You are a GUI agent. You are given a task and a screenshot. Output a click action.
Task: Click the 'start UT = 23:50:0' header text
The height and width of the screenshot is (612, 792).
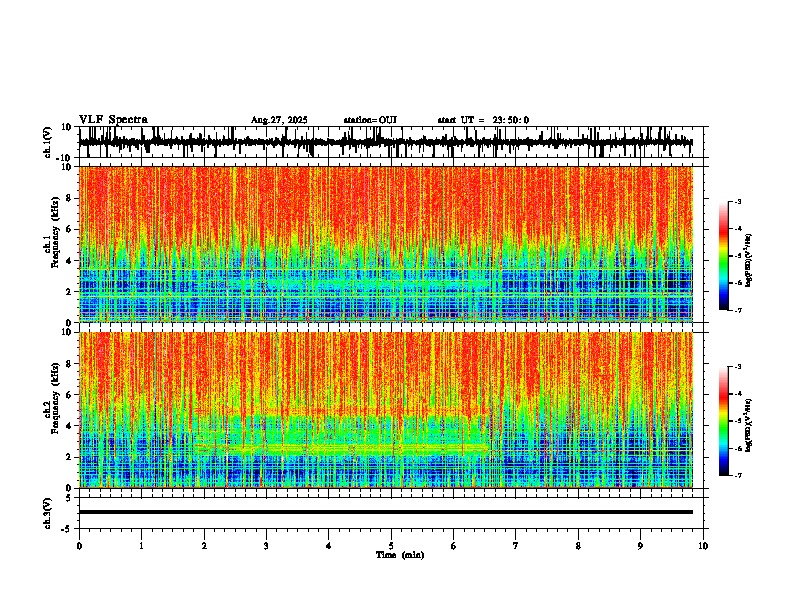(483, 120)
